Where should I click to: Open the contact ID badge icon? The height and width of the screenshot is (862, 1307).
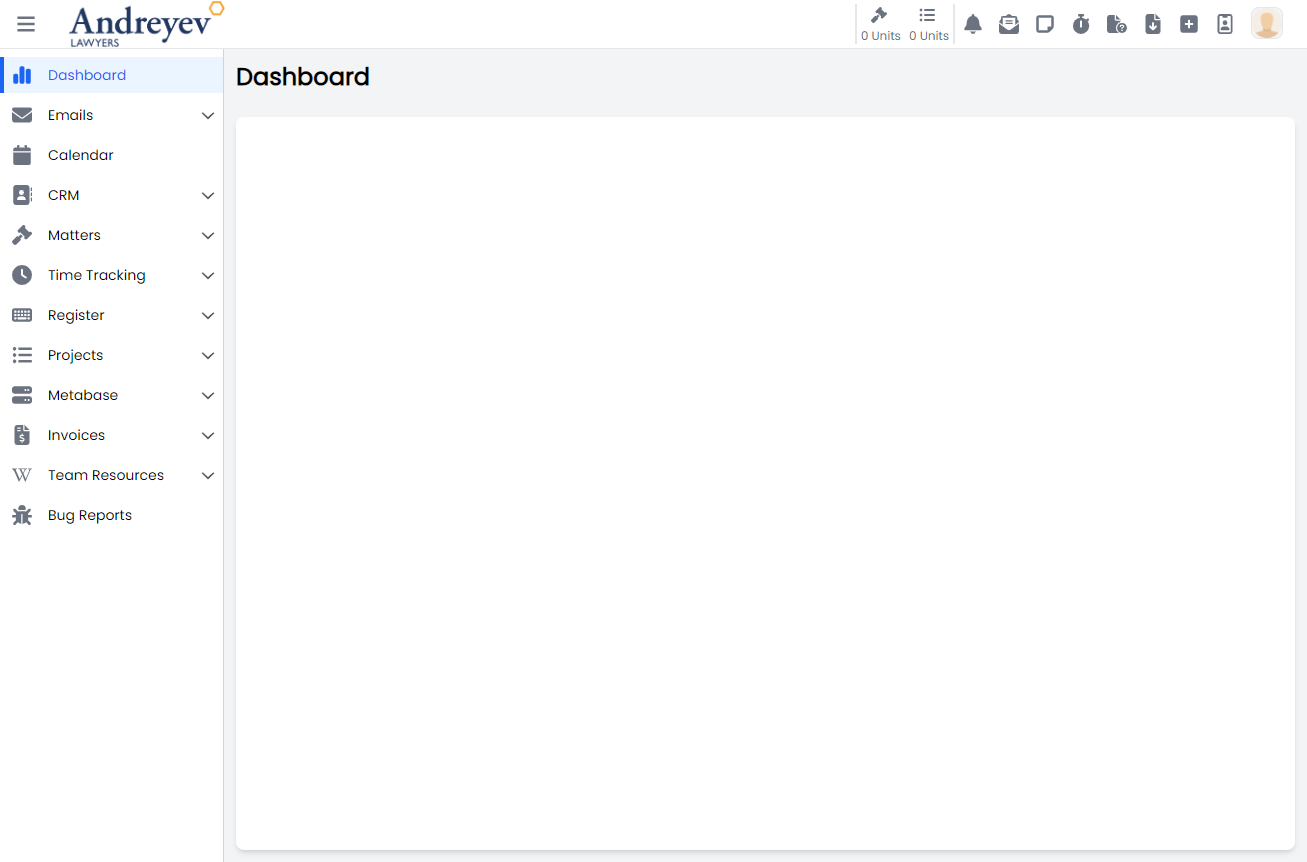[x=1225, y=25]
